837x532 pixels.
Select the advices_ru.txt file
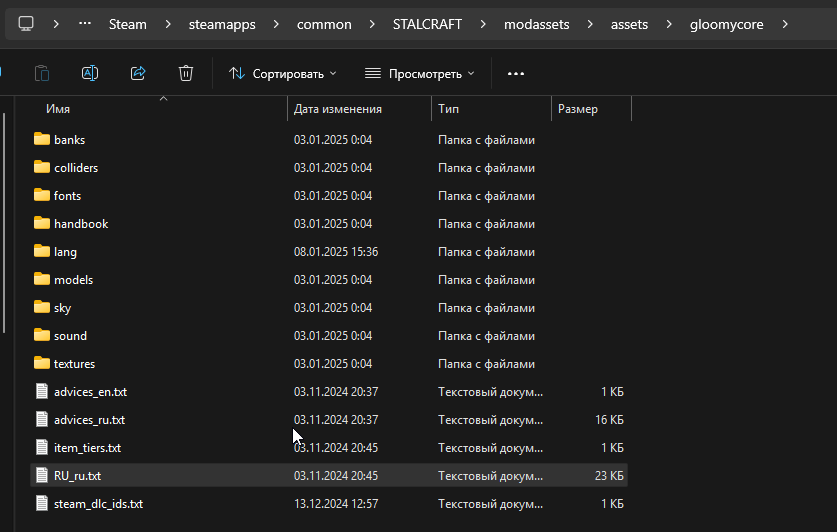click(89, 420)
